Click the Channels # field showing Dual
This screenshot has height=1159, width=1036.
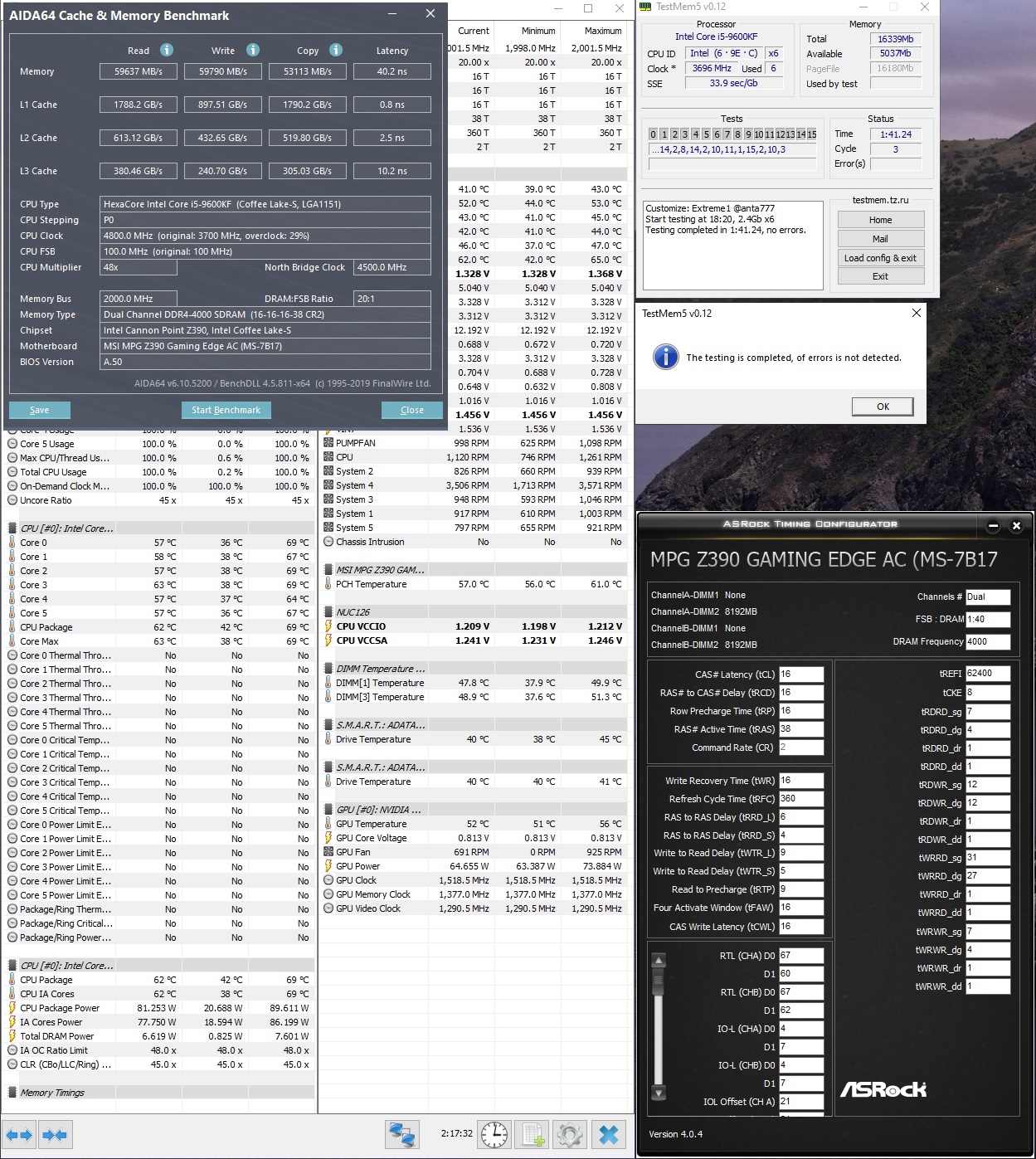(988, 597)
